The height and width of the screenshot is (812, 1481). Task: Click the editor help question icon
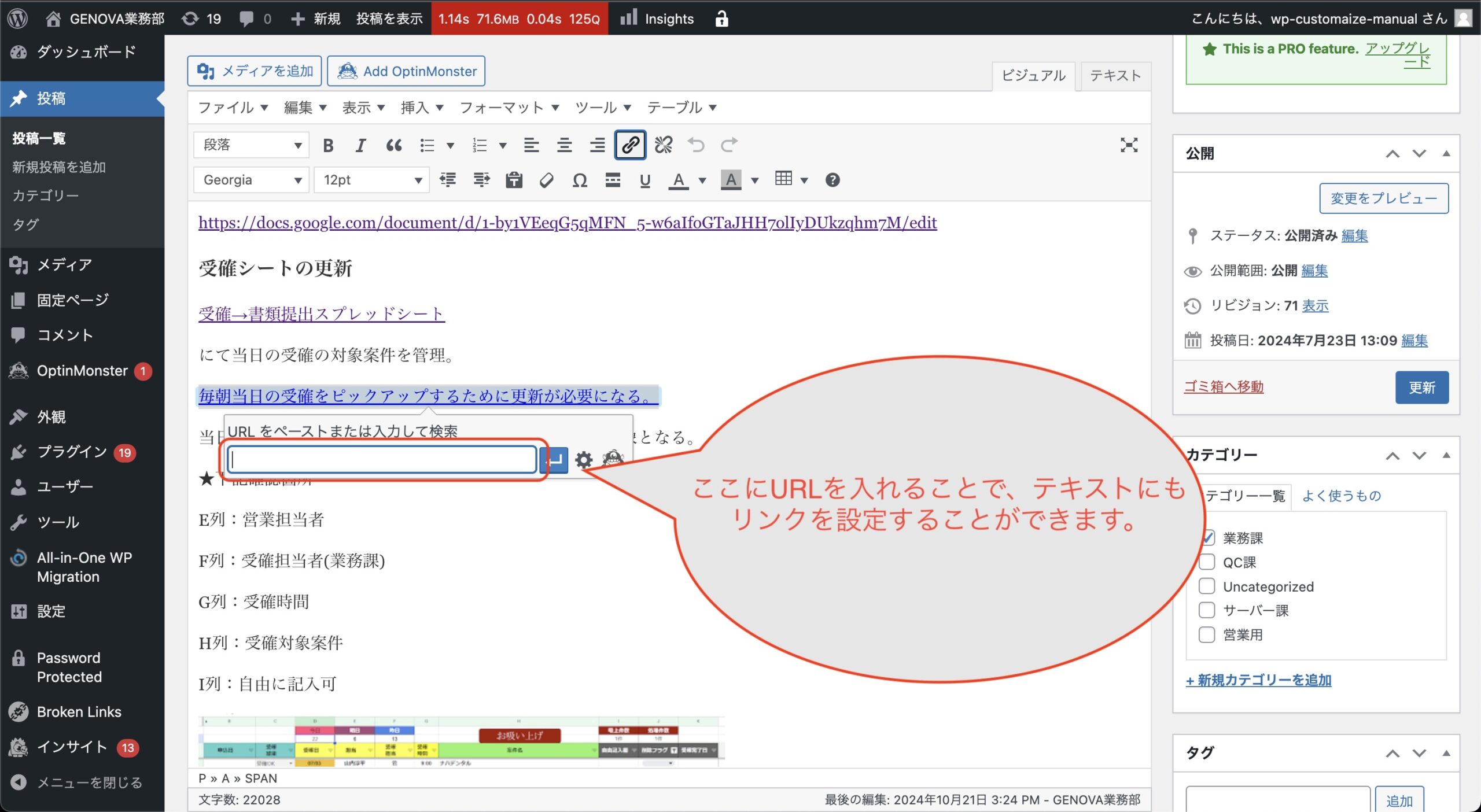pyautogui.click(x=832, y=180)
